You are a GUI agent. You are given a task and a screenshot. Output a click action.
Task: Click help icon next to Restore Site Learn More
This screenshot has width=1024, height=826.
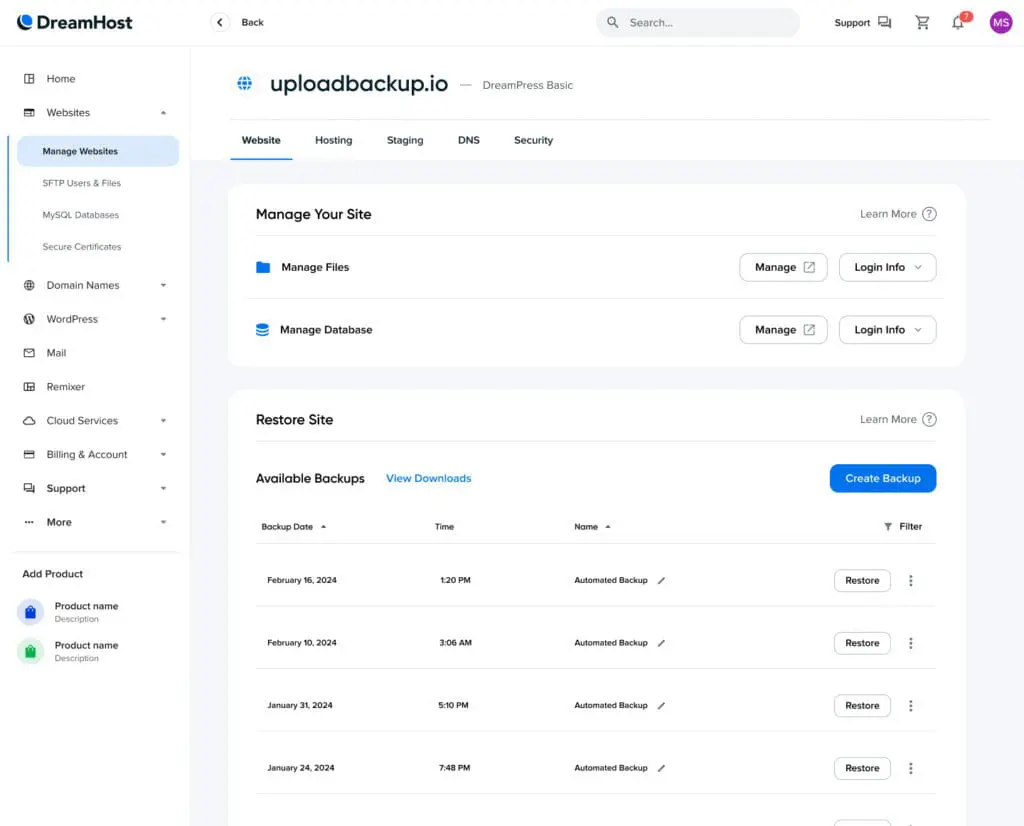pos(929,419)
